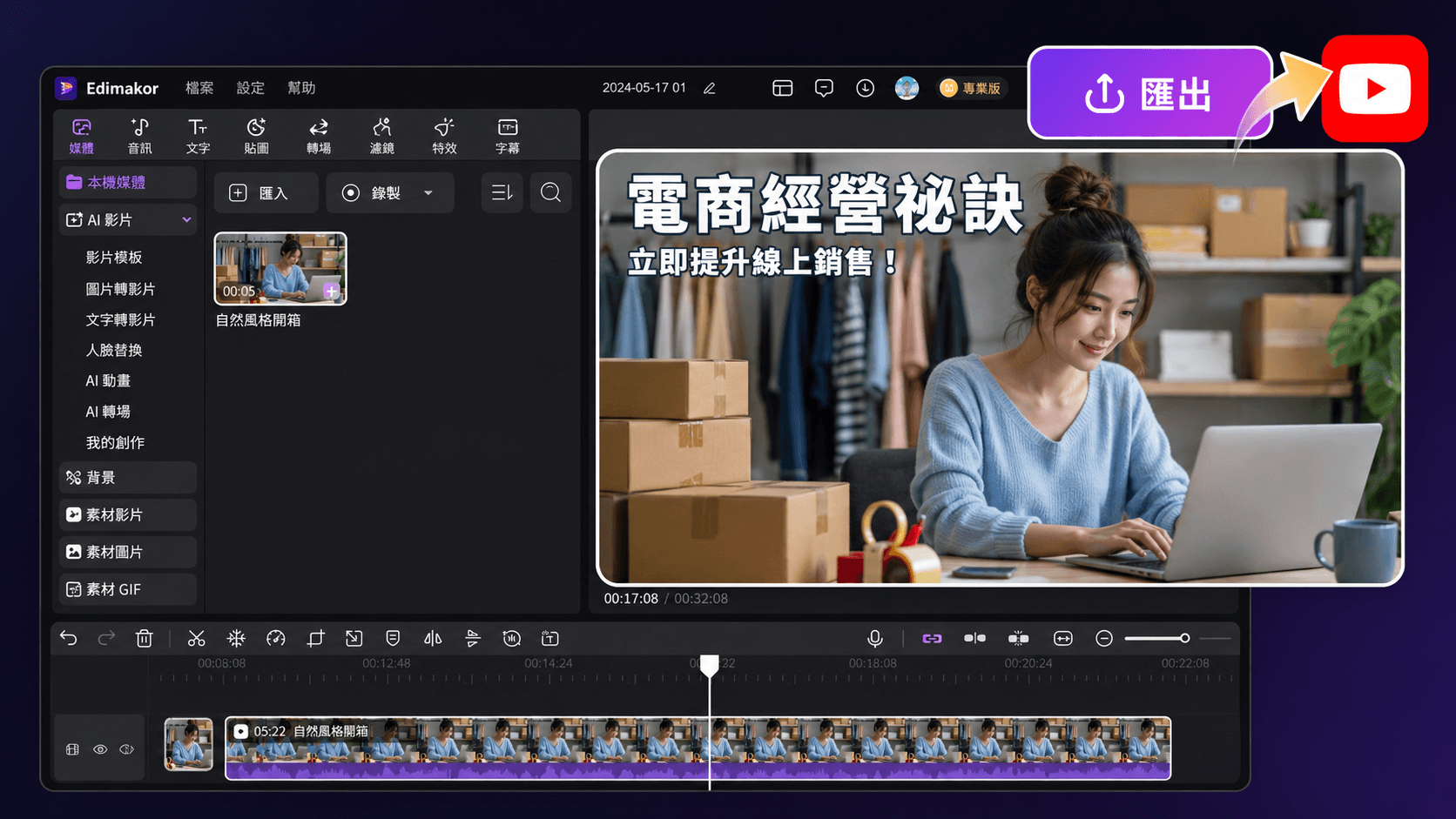Open the 背景 backgrounds category
Screen dimensions: 1456x819
128,477
